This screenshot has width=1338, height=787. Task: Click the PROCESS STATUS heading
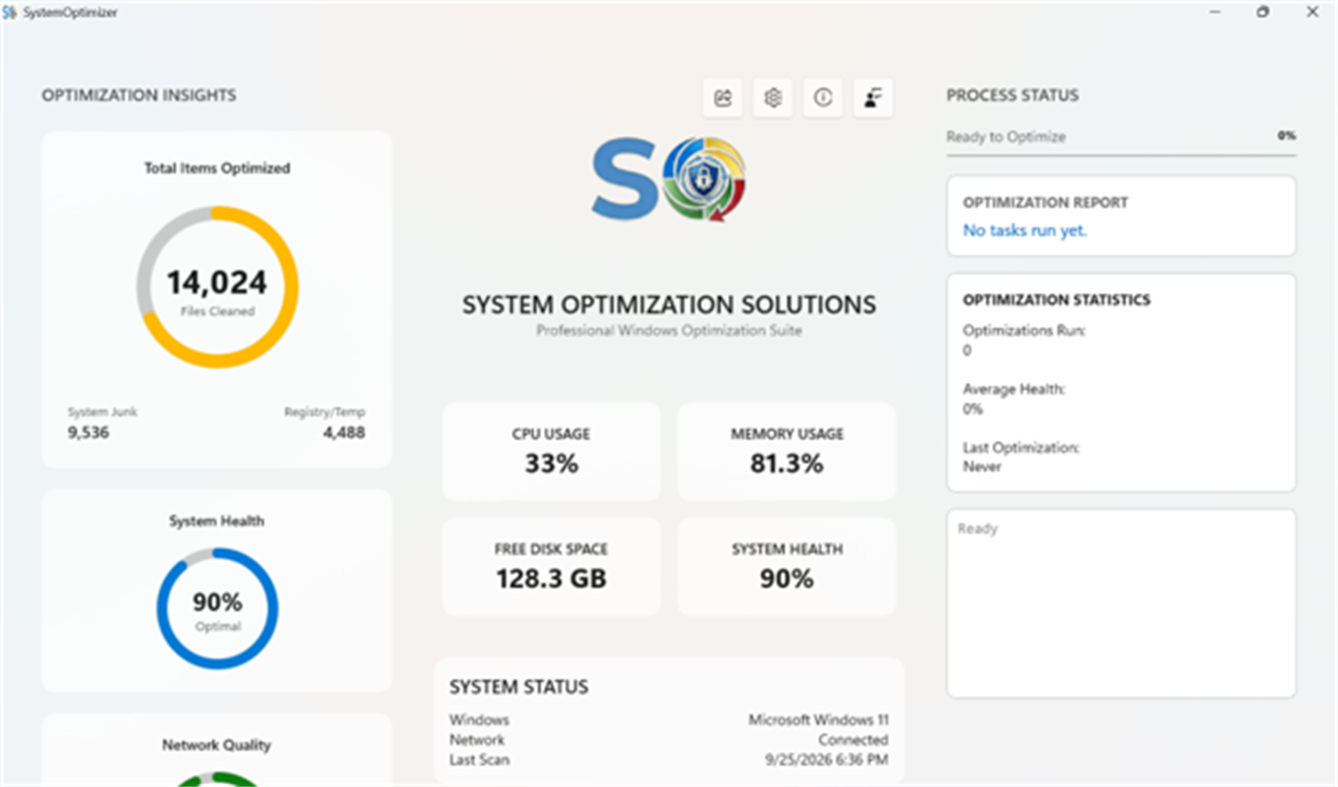coord(1012,96)
